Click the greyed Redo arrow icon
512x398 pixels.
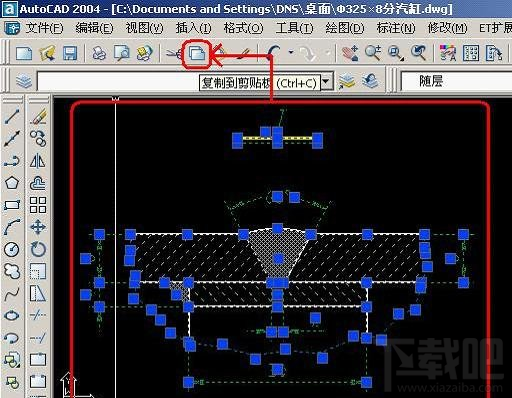(x=307, y=53)
